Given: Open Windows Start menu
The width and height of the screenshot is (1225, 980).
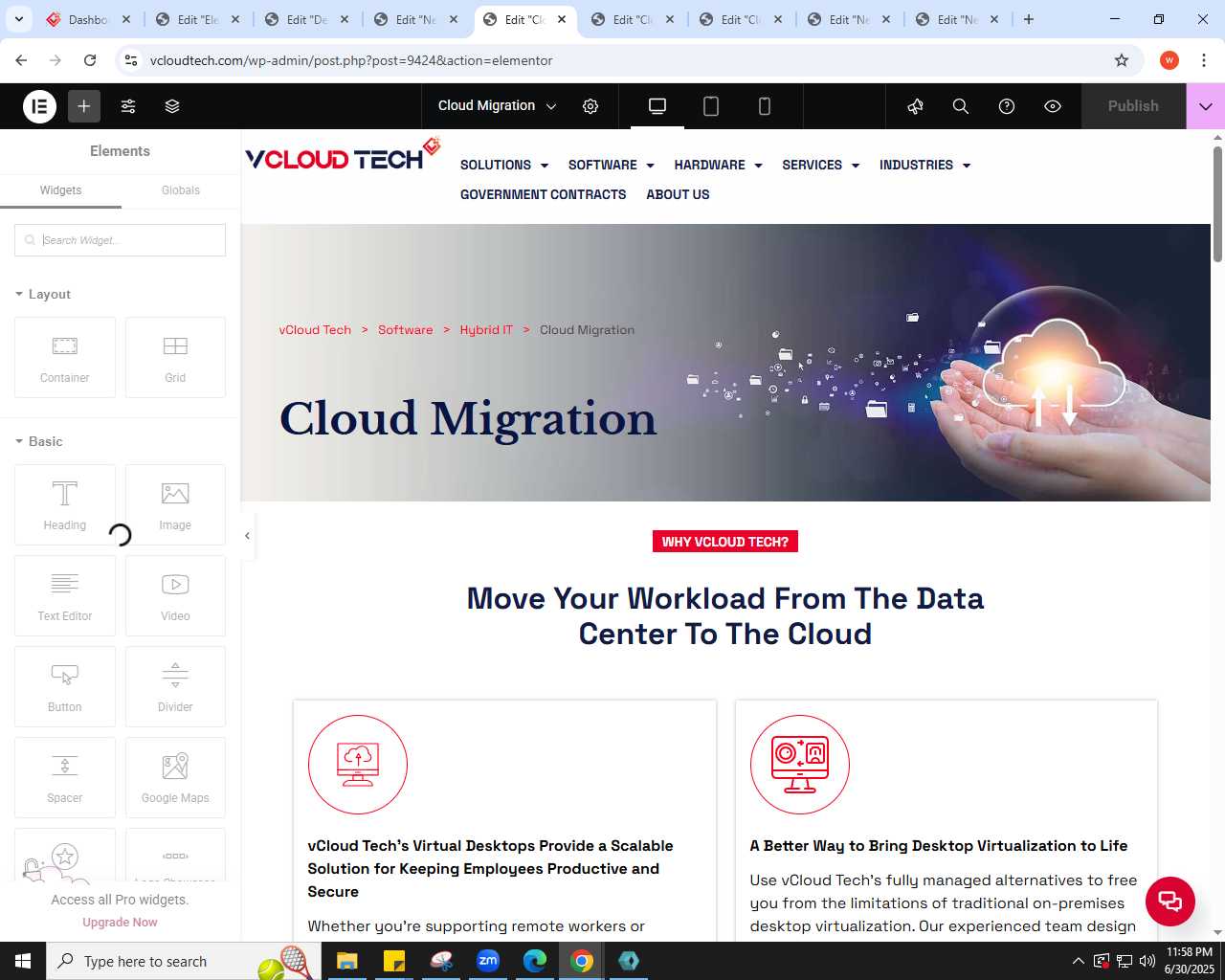Looking at the screenshot, I should pyautogui.click(x=23, y=961).
